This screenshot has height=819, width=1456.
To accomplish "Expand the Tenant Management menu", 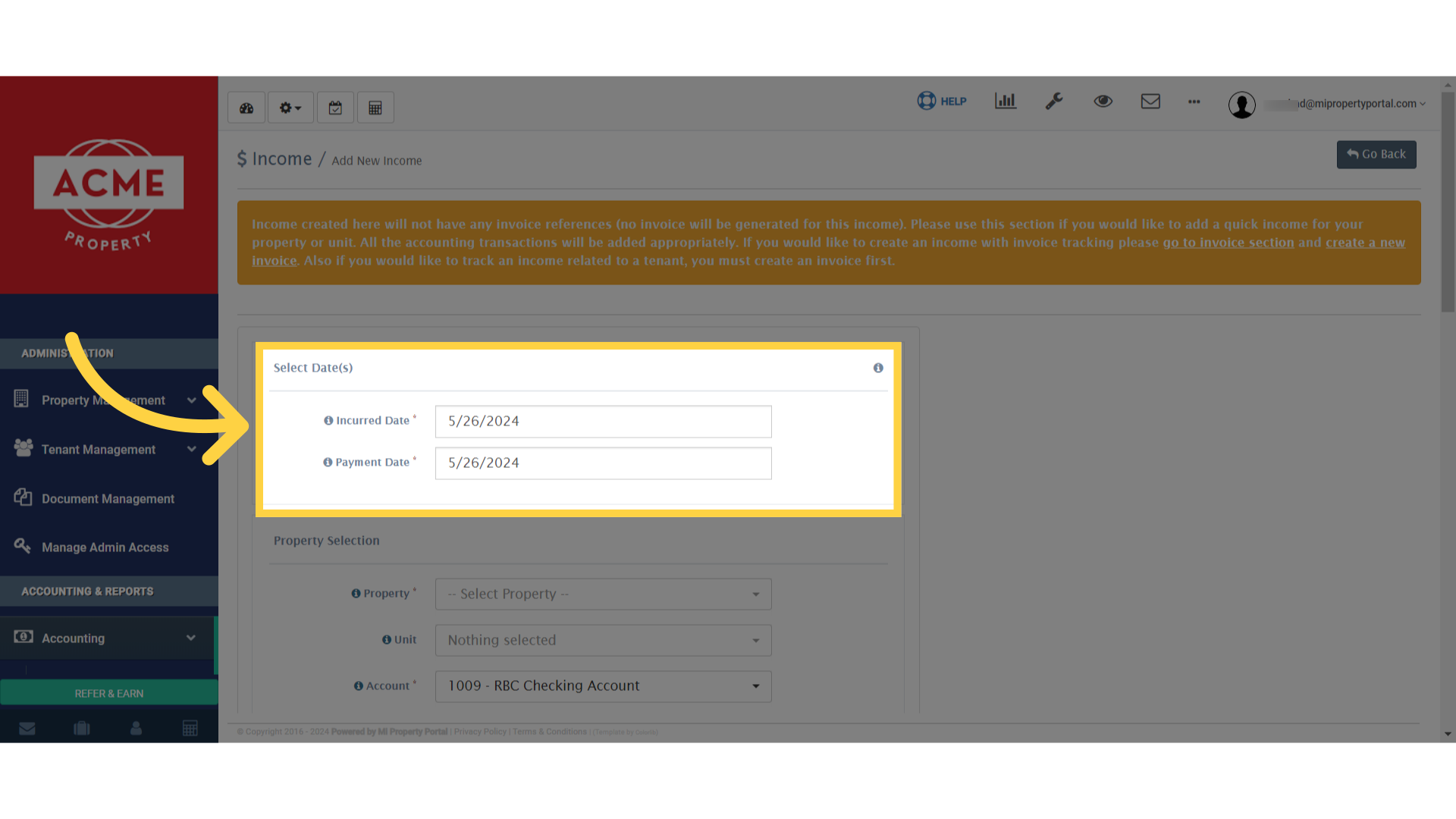I will click(x=109, y=449).
